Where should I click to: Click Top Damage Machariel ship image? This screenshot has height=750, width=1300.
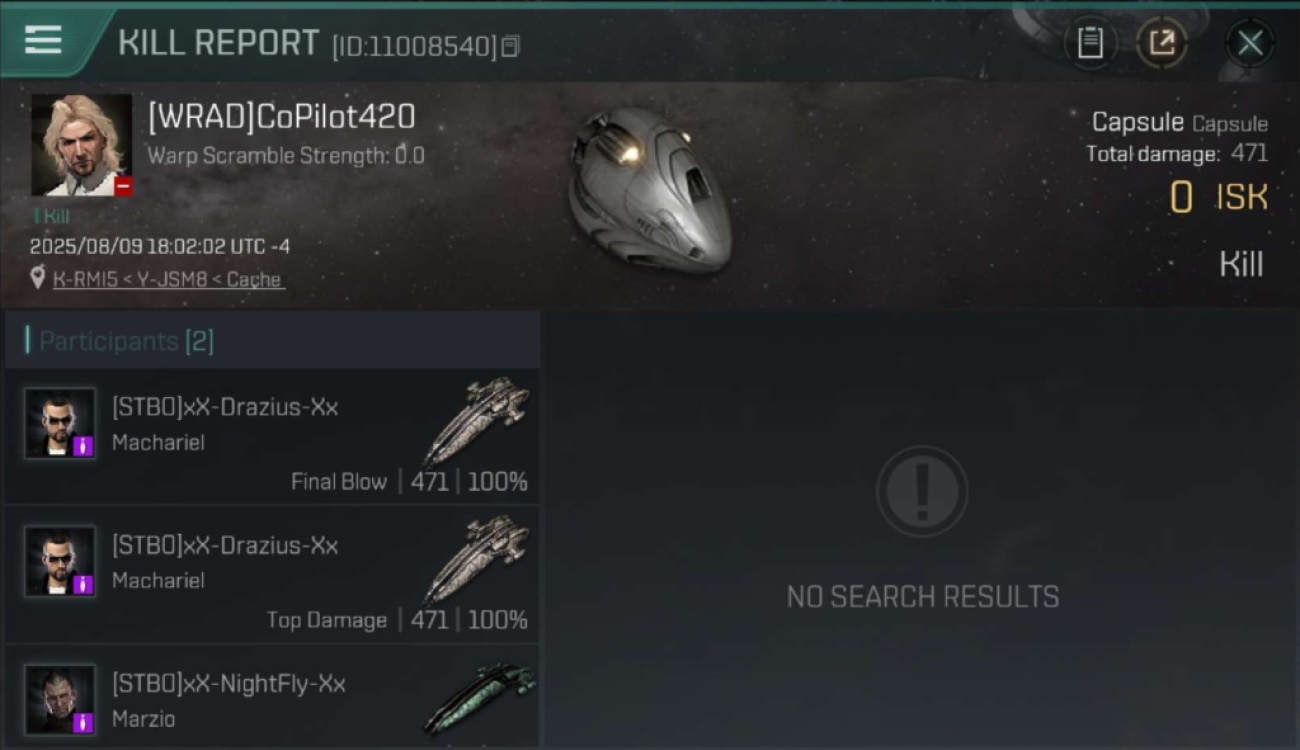tap(477, 558)
